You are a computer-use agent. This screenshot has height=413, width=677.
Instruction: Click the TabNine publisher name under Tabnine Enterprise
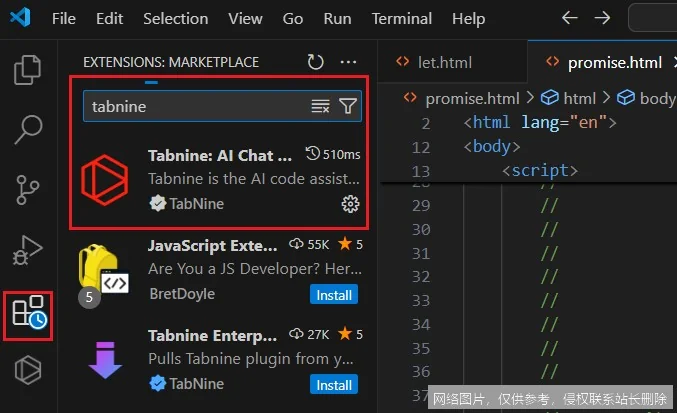(196, 383)
